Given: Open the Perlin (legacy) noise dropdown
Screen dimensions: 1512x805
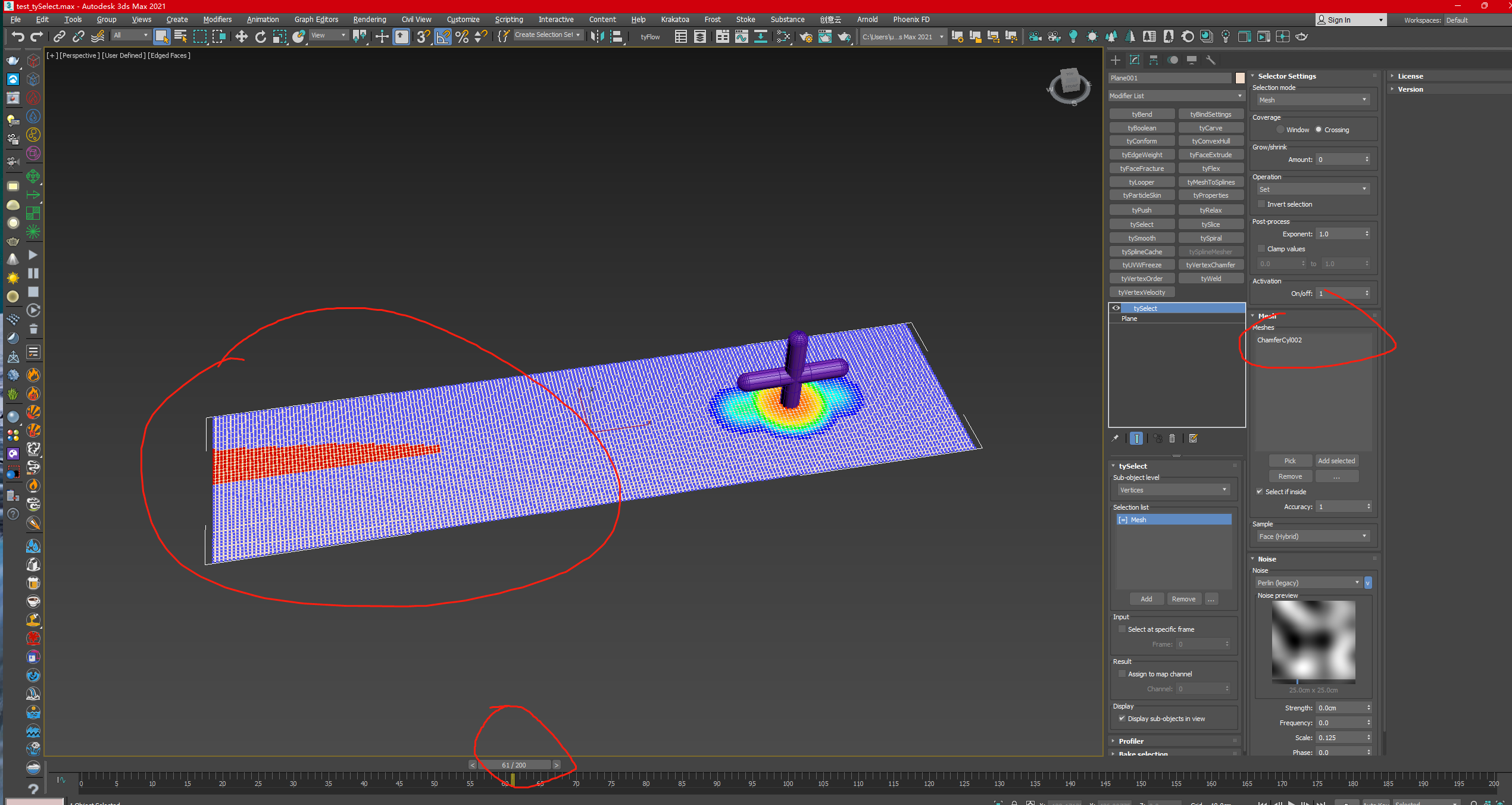Looking at the screenshot, I should (1308, 583).
